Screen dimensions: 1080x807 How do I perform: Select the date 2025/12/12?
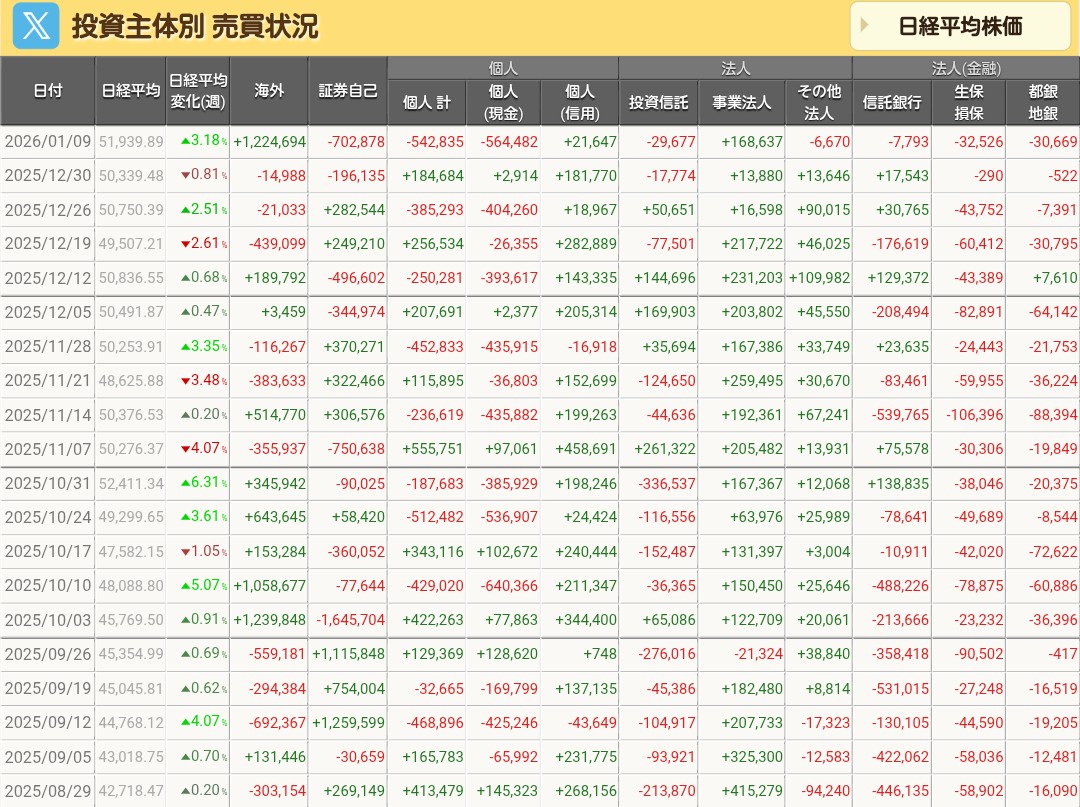click(48, 278)
